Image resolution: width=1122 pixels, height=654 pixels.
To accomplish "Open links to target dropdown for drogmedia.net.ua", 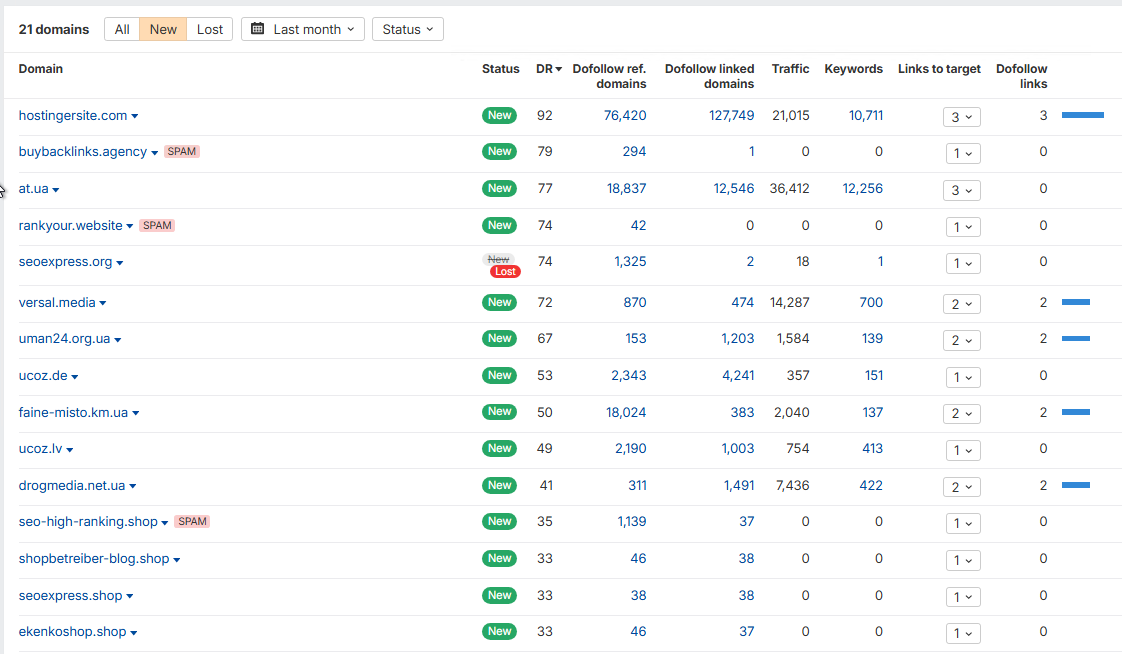I will click(x=962, y=487).
